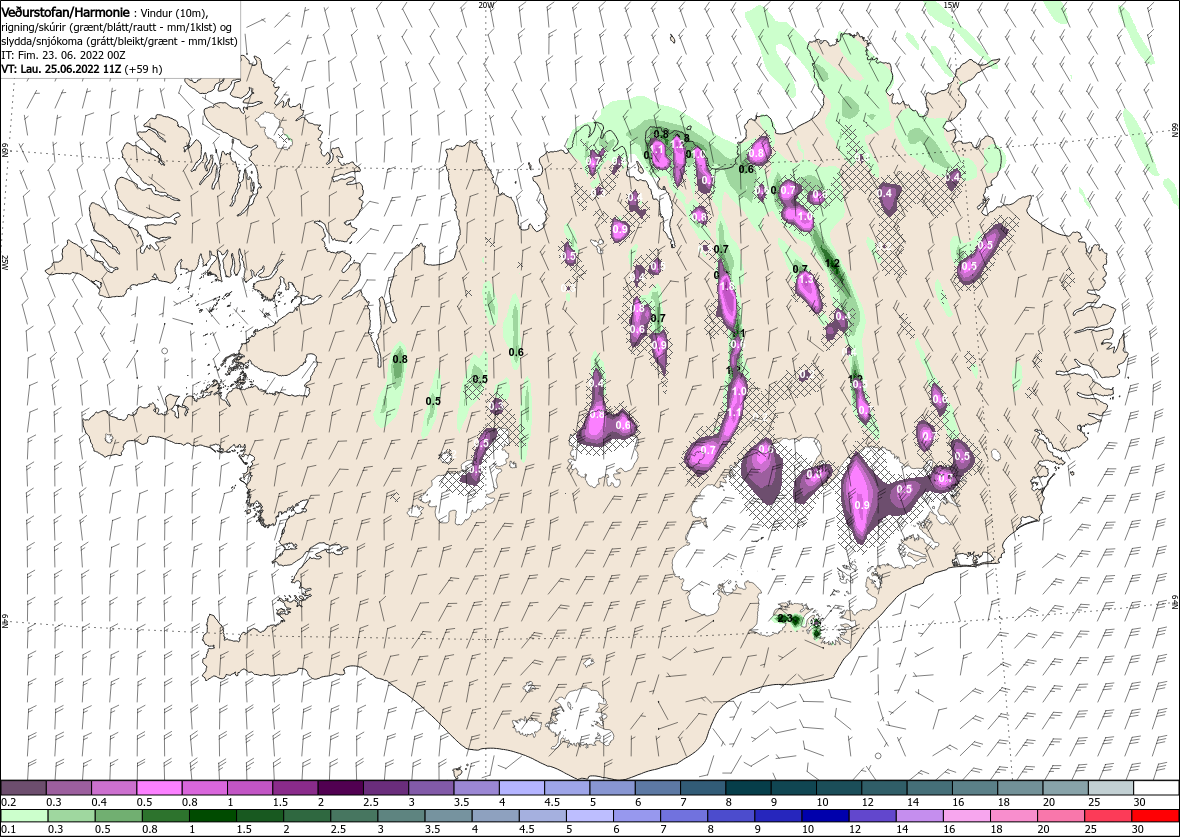Click the 4.5 label in upper legend row
This screenshot has height=837, width=1180.
[x=552, y=802]
